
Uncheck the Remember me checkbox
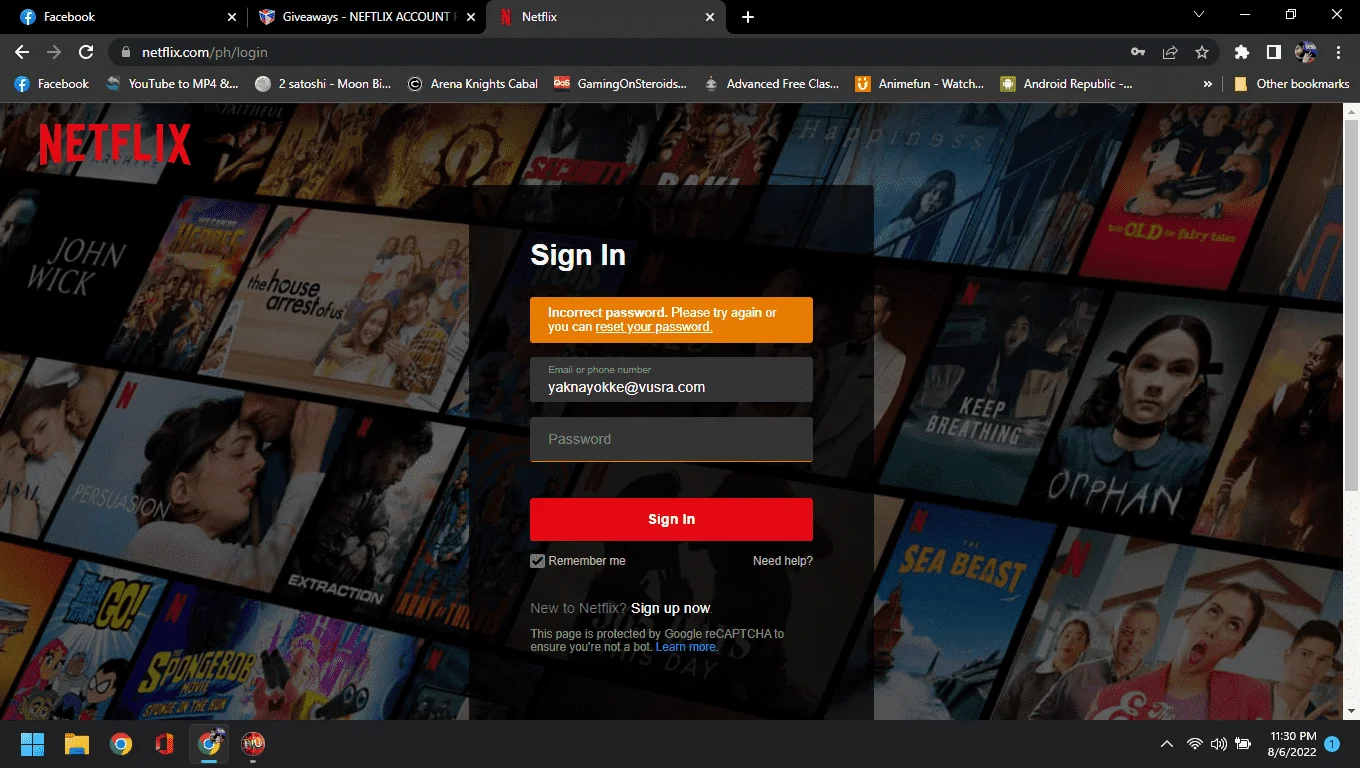pyautogui.click(x=538, y=561)
